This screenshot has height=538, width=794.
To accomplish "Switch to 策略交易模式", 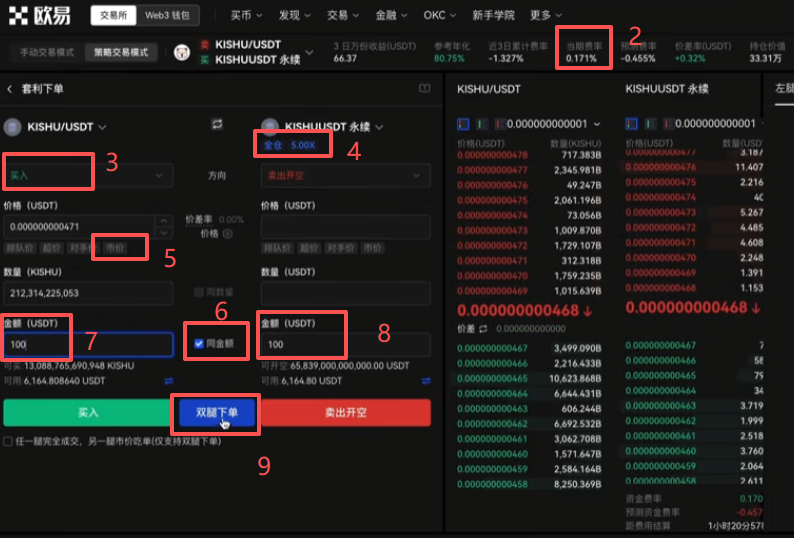I will click(121, 52).
